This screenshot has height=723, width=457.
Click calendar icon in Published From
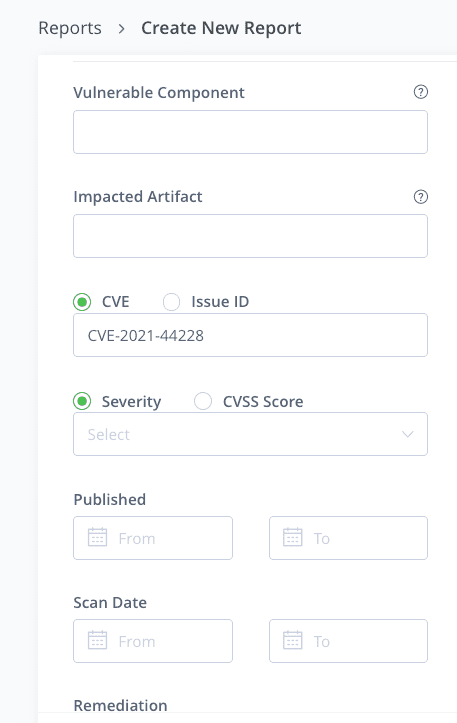click(x=97, y=538)
